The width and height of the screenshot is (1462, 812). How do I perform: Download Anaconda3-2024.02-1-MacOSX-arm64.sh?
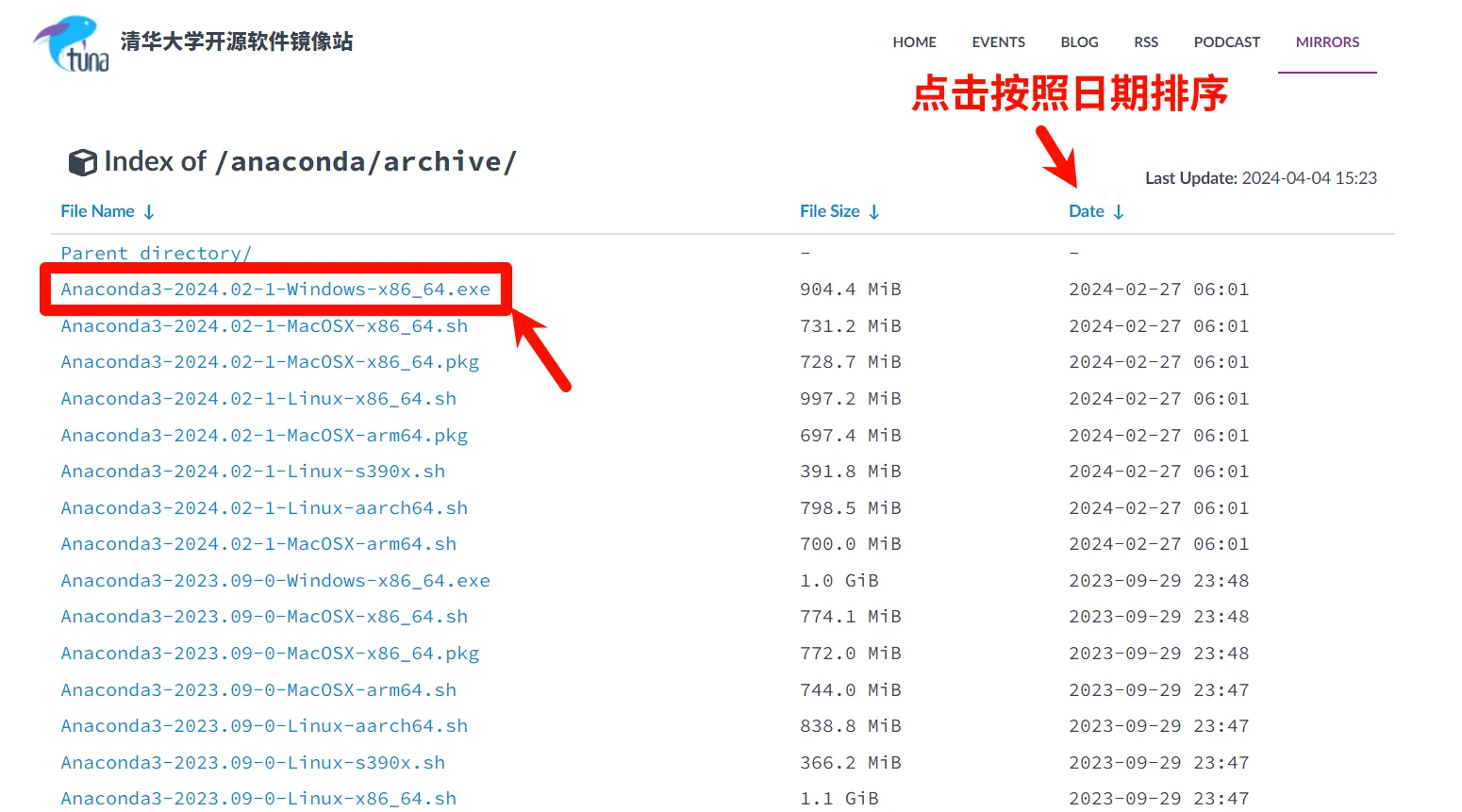click(x=258, y=544)
